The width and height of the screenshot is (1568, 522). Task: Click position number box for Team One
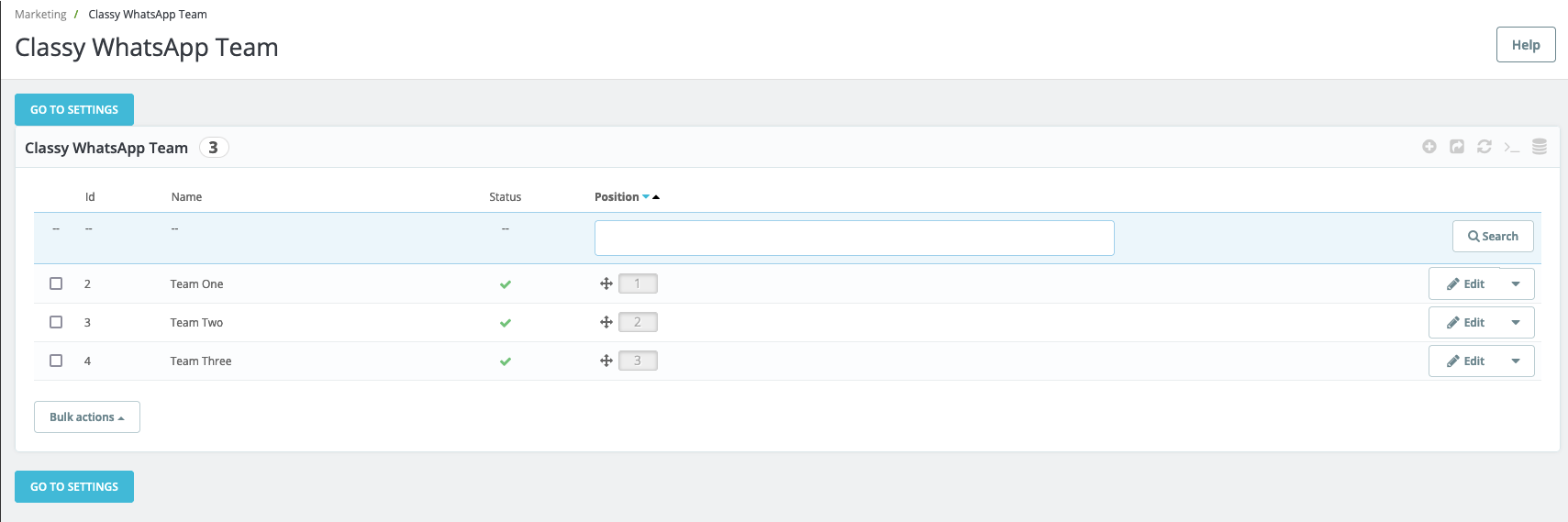[638, 283]
